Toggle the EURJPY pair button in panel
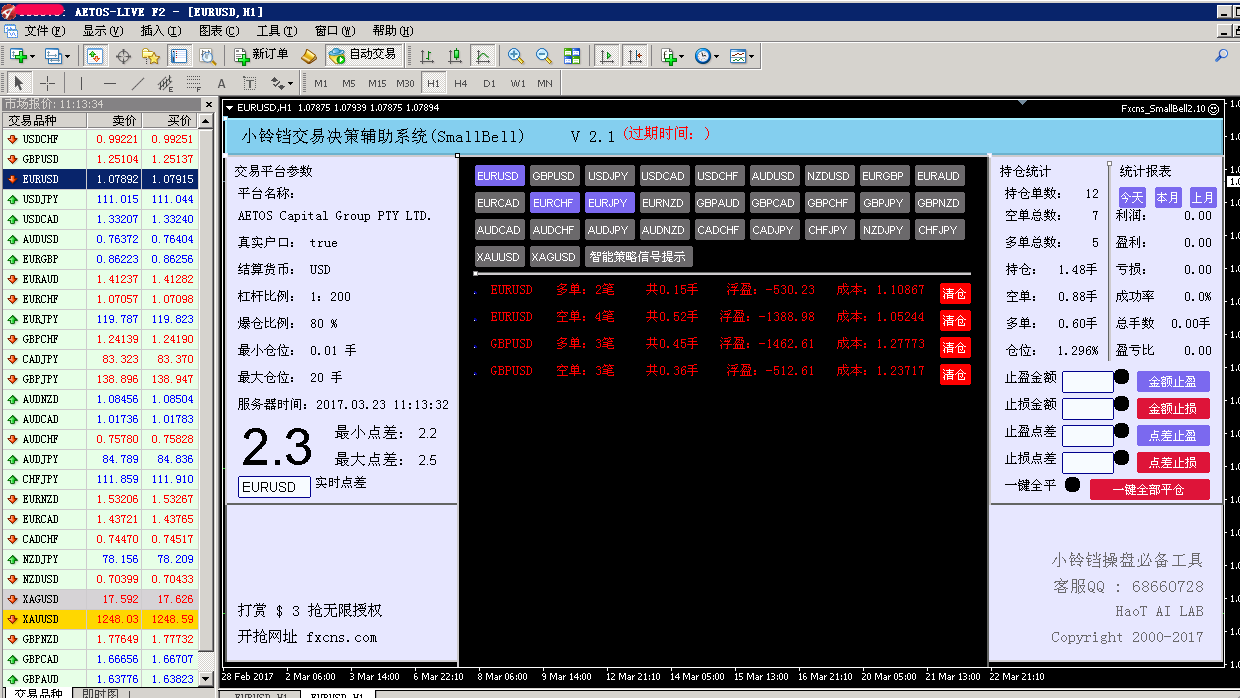Screen dimensions: 1240x698 pyautogui.click(x=608, y=203)
